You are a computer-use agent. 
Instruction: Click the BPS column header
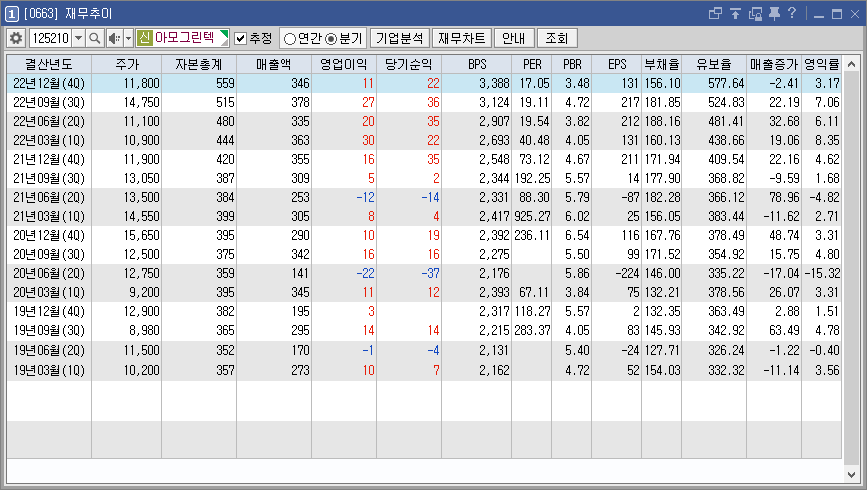[477, 64]
